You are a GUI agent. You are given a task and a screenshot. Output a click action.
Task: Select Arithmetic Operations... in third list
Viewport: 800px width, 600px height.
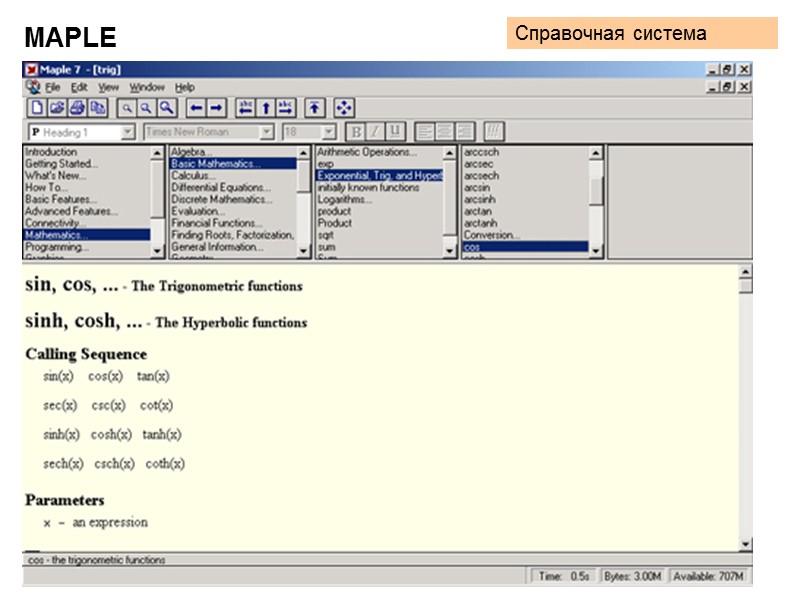[x=367, y=152]
